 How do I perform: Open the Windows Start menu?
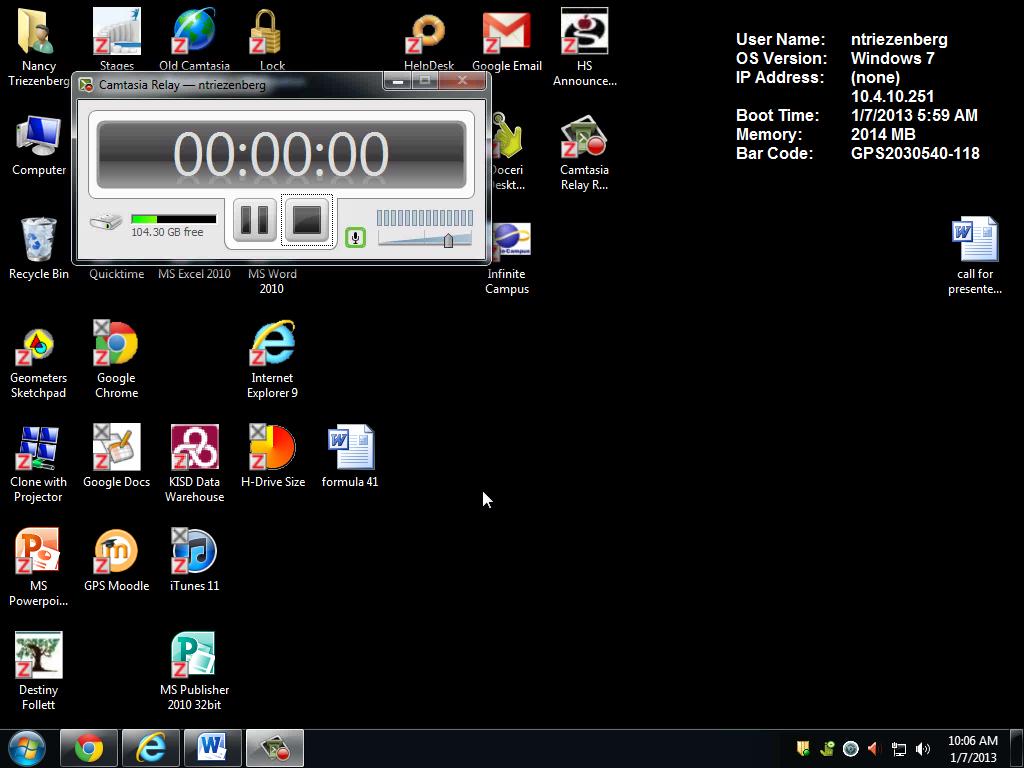coord(27,748)
